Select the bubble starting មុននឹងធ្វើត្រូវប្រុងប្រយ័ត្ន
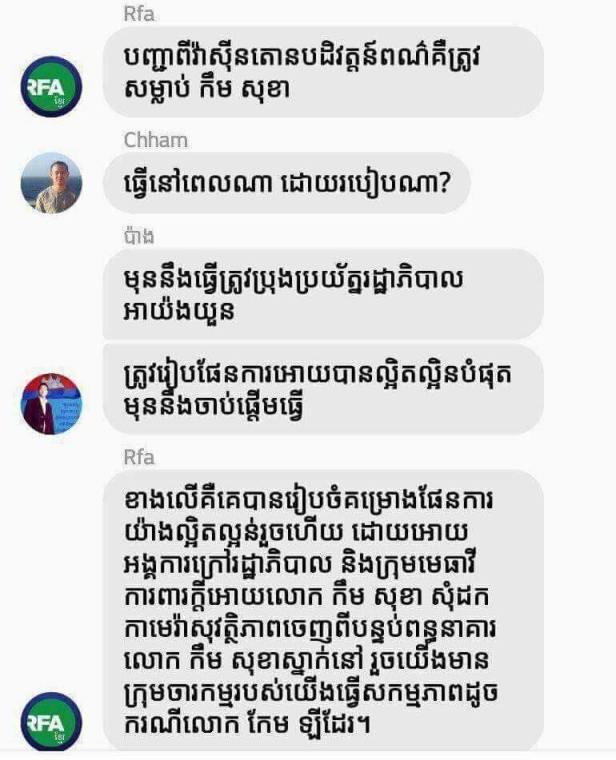The width and height of the screenshot is (616, 760). tap(323, 294)
